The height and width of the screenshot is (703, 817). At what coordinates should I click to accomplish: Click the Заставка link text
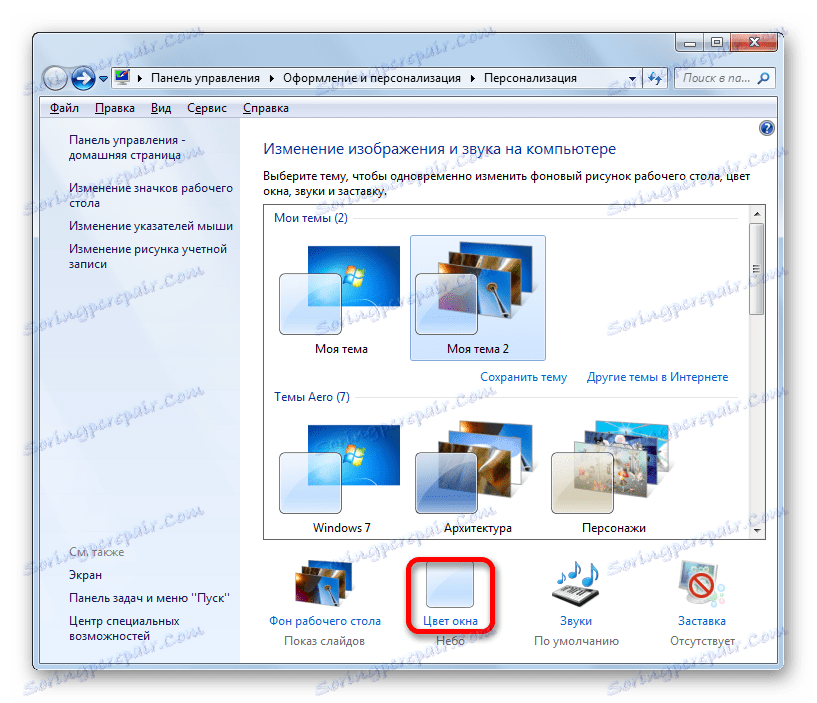(x=701, y=621)
